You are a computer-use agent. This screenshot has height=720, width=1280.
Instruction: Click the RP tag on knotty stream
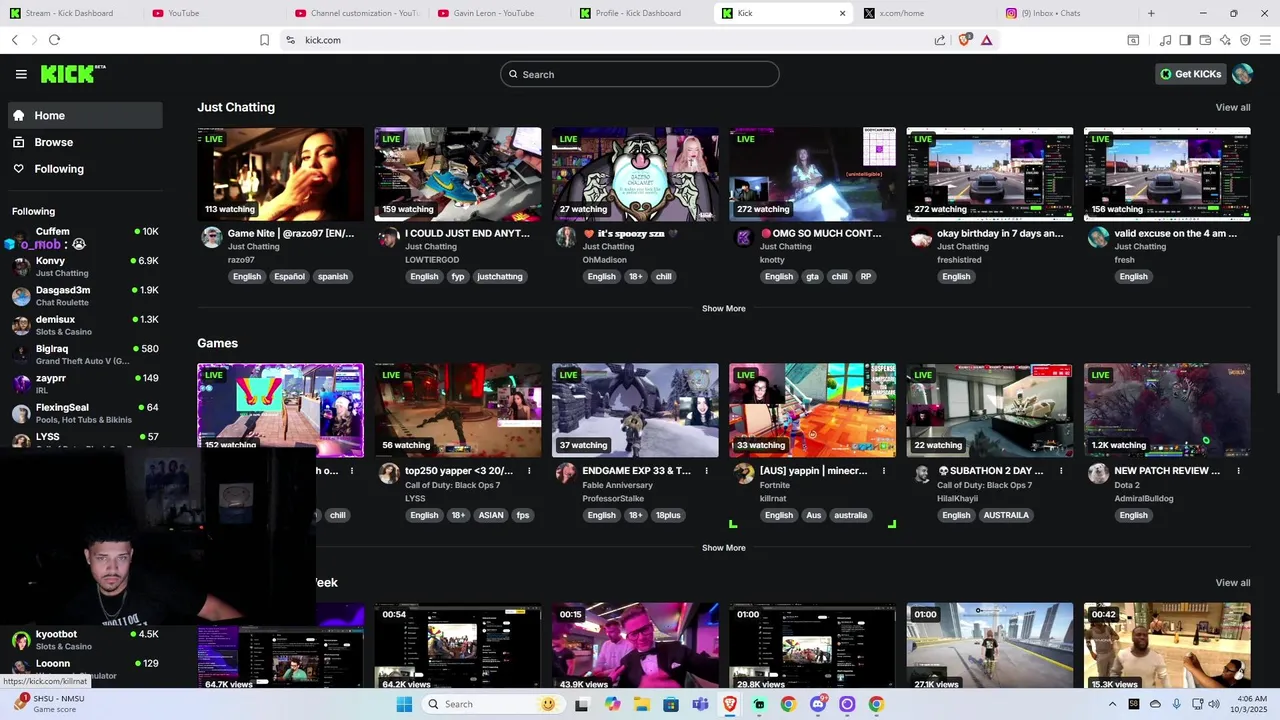tap(866, 277)
